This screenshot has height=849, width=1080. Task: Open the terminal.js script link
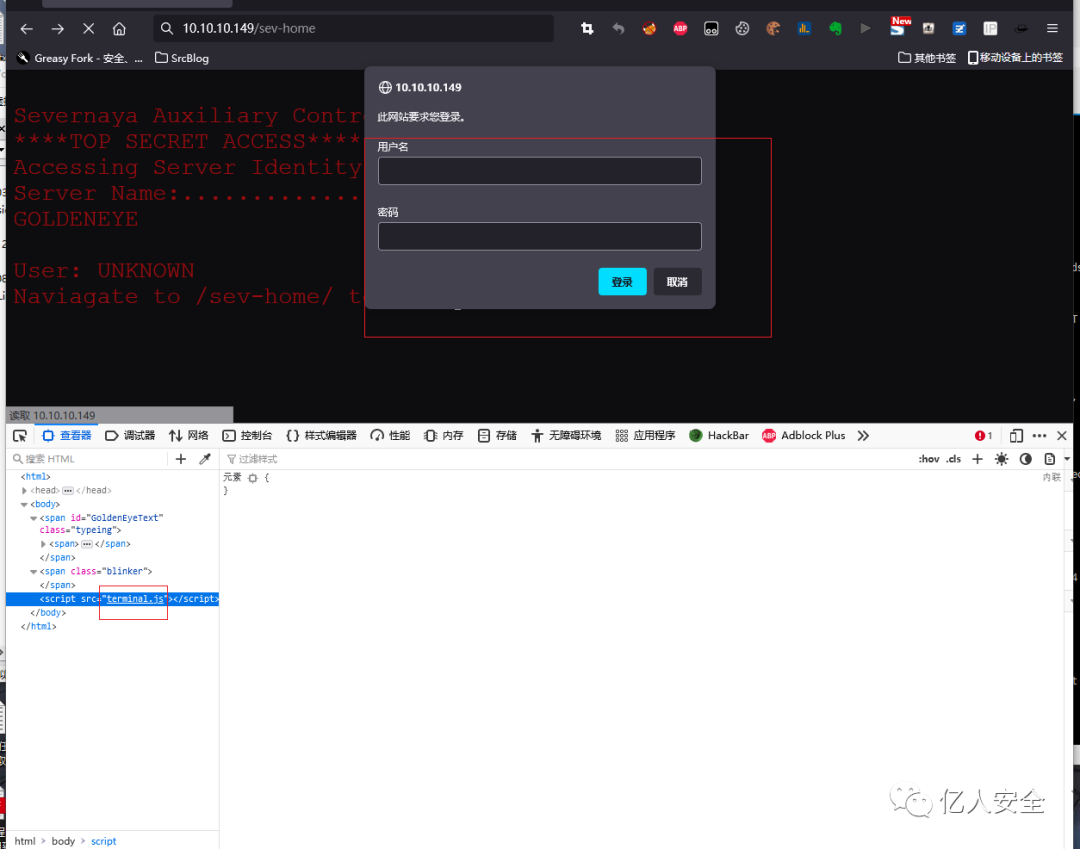click(x=135, y=599)
